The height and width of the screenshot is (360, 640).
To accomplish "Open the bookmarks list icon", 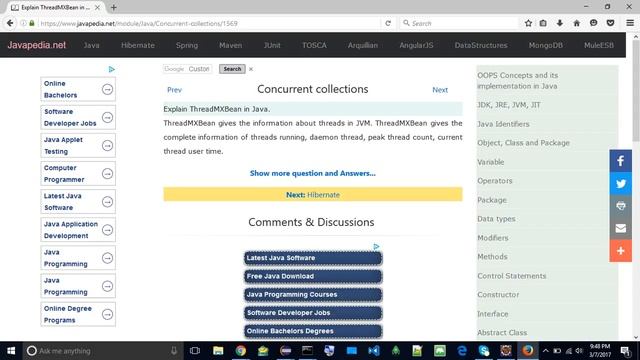I will 543,23.
